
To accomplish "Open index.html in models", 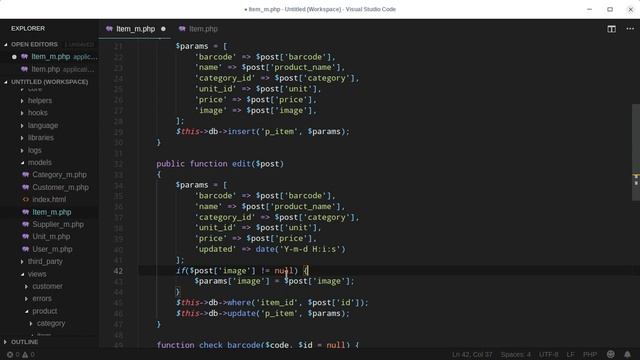I will [49, 200].
